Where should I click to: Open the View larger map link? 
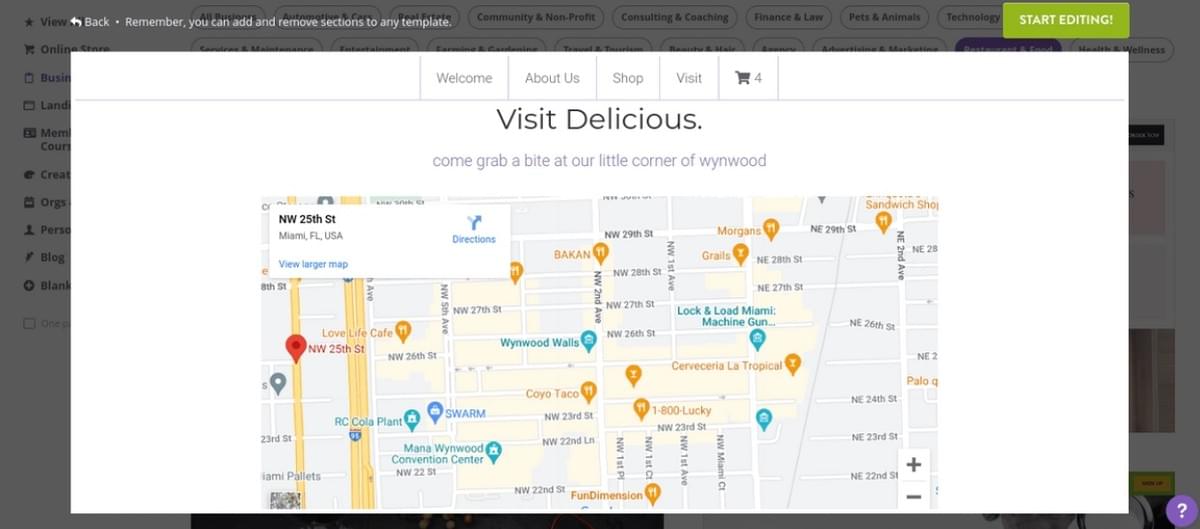313,264
